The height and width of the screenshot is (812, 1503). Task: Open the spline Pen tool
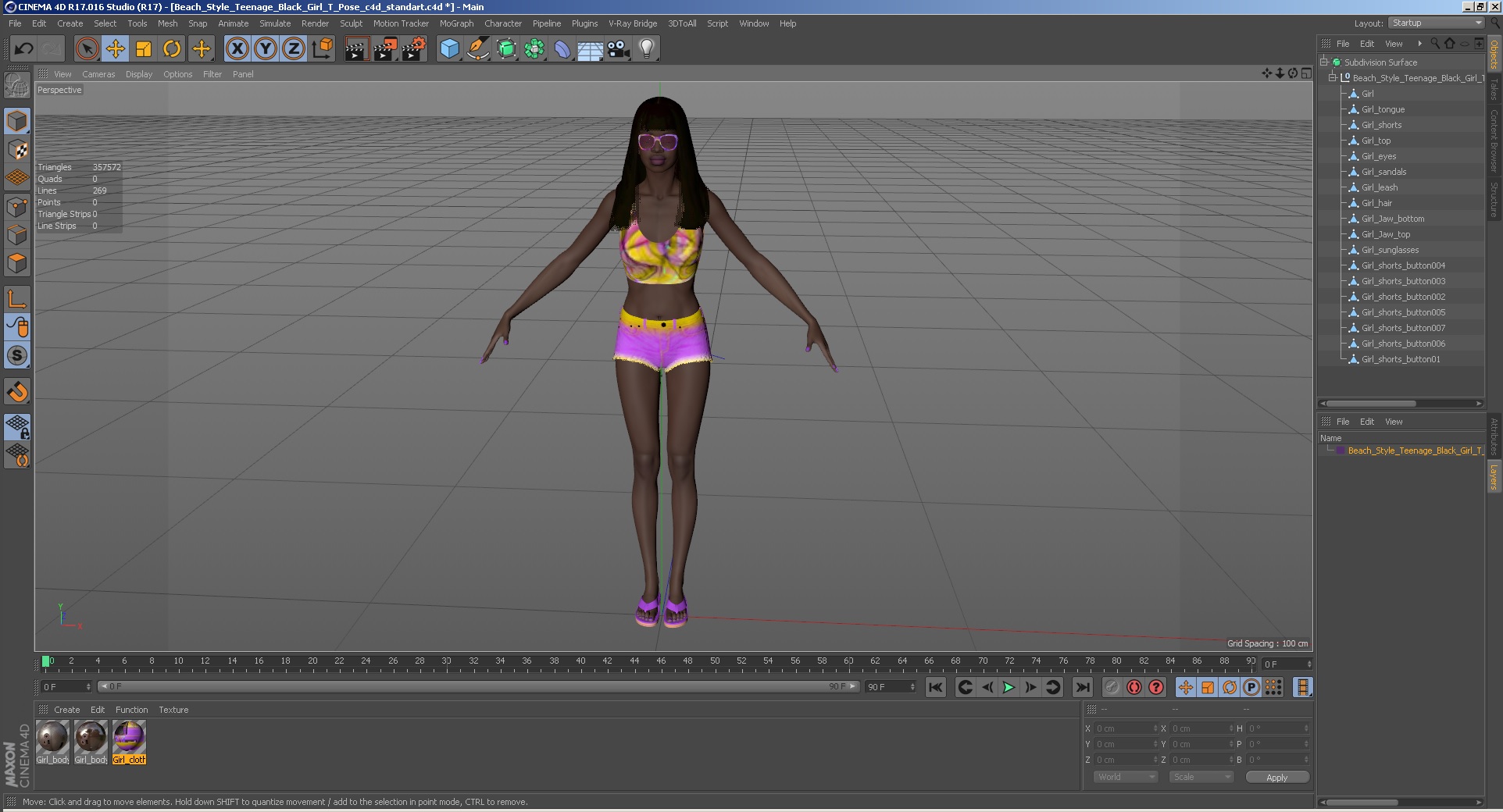click(x=477, y=49)
